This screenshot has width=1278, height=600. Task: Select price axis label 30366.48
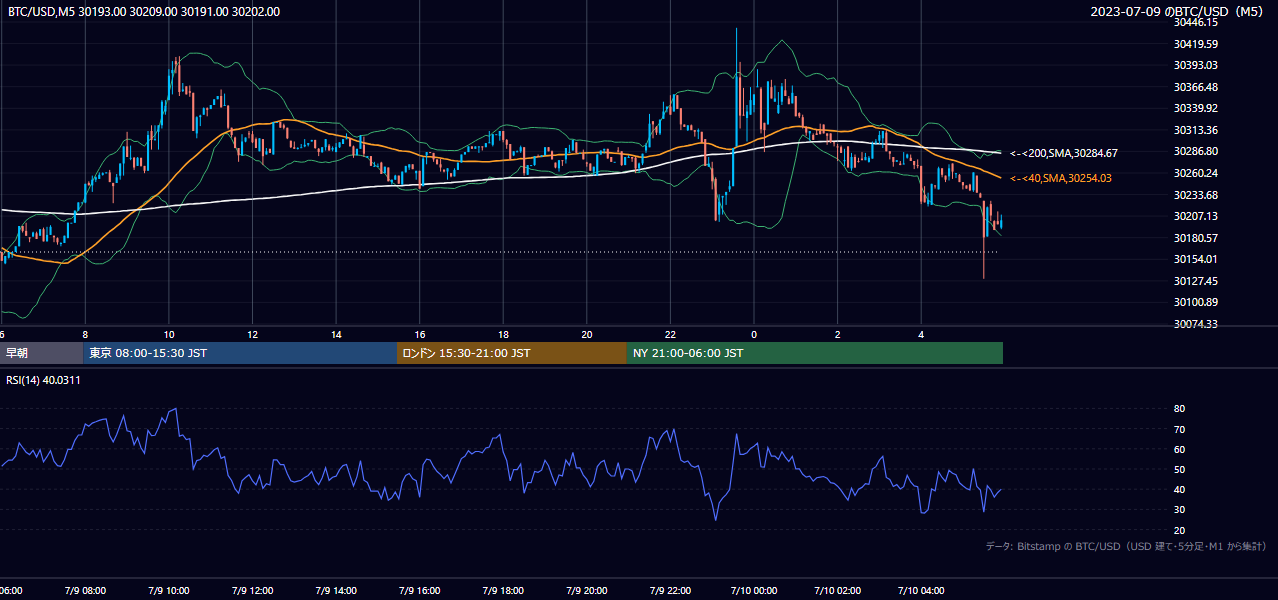pyautogui.click(x=1195, y=87)
